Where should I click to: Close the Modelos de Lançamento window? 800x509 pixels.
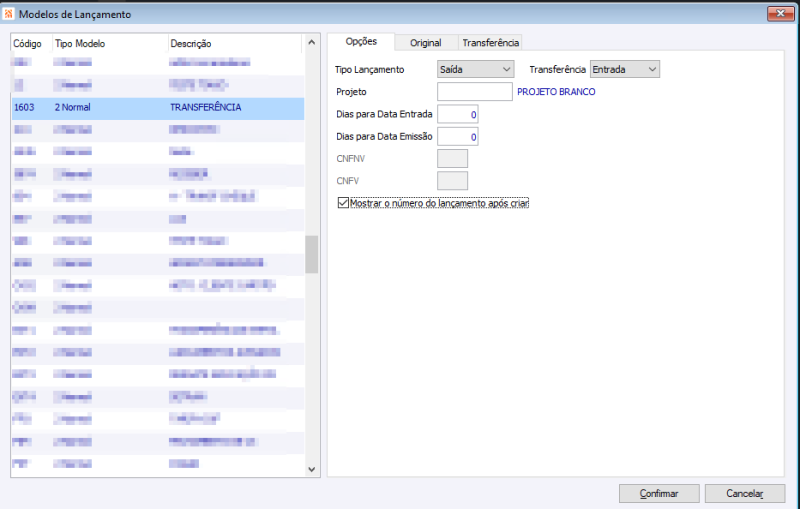(780, 13)
